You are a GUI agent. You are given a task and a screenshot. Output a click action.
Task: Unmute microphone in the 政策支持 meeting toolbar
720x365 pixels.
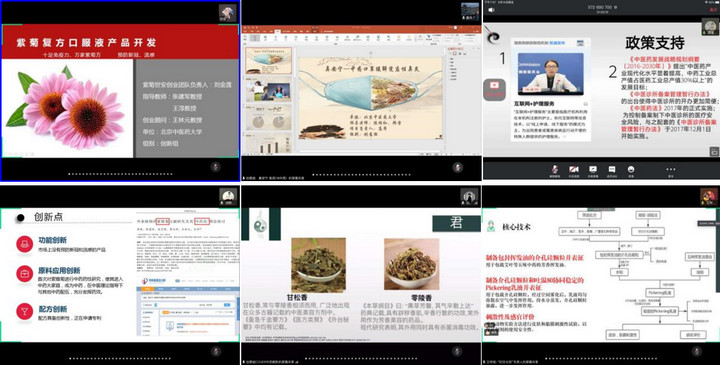coord(555,170)
